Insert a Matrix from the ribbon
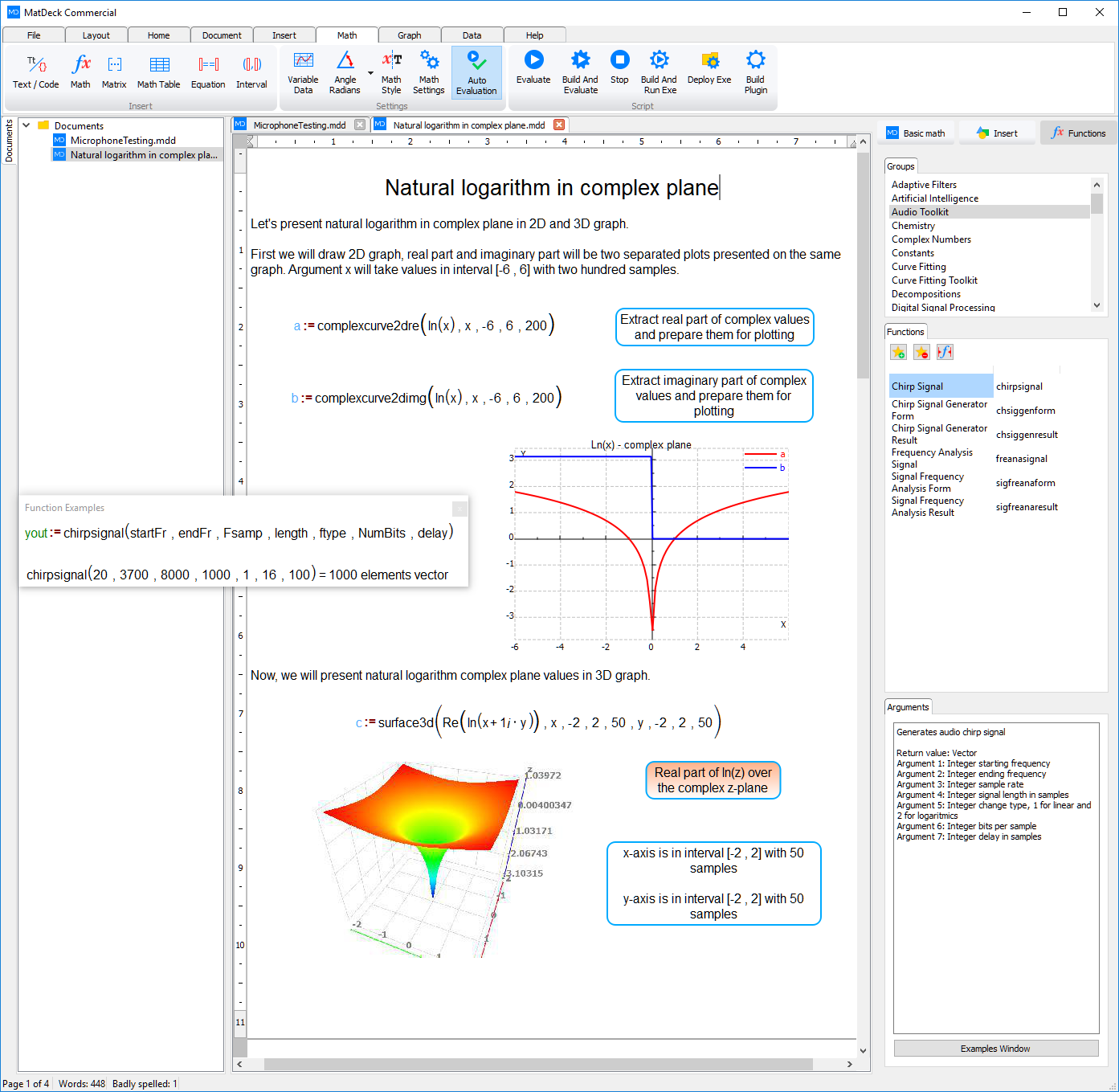The height and width of the screenshot is (1092, 1119). 114,72
